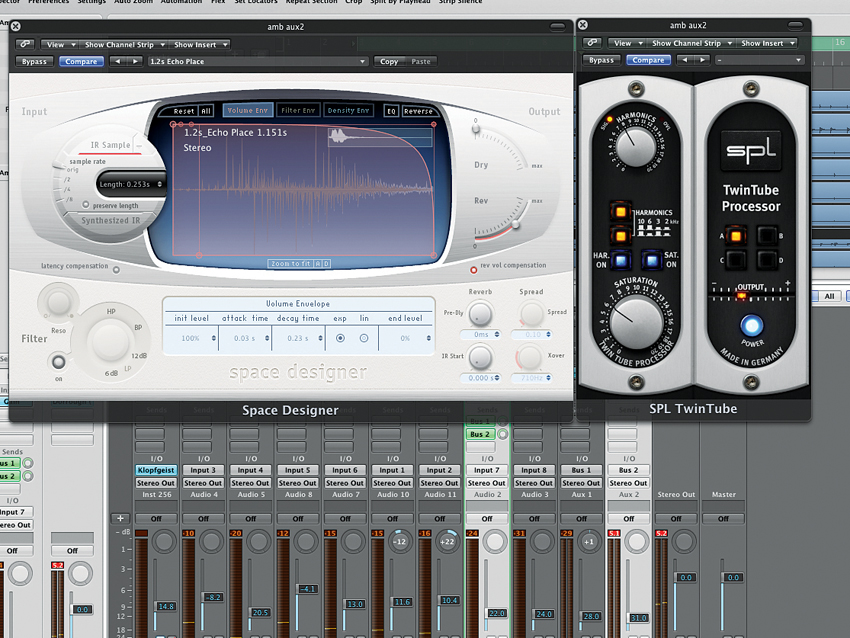The width and height of the screenshot is (850, 638).
Task: Select preset D on TwinTube
Action: 767,260
